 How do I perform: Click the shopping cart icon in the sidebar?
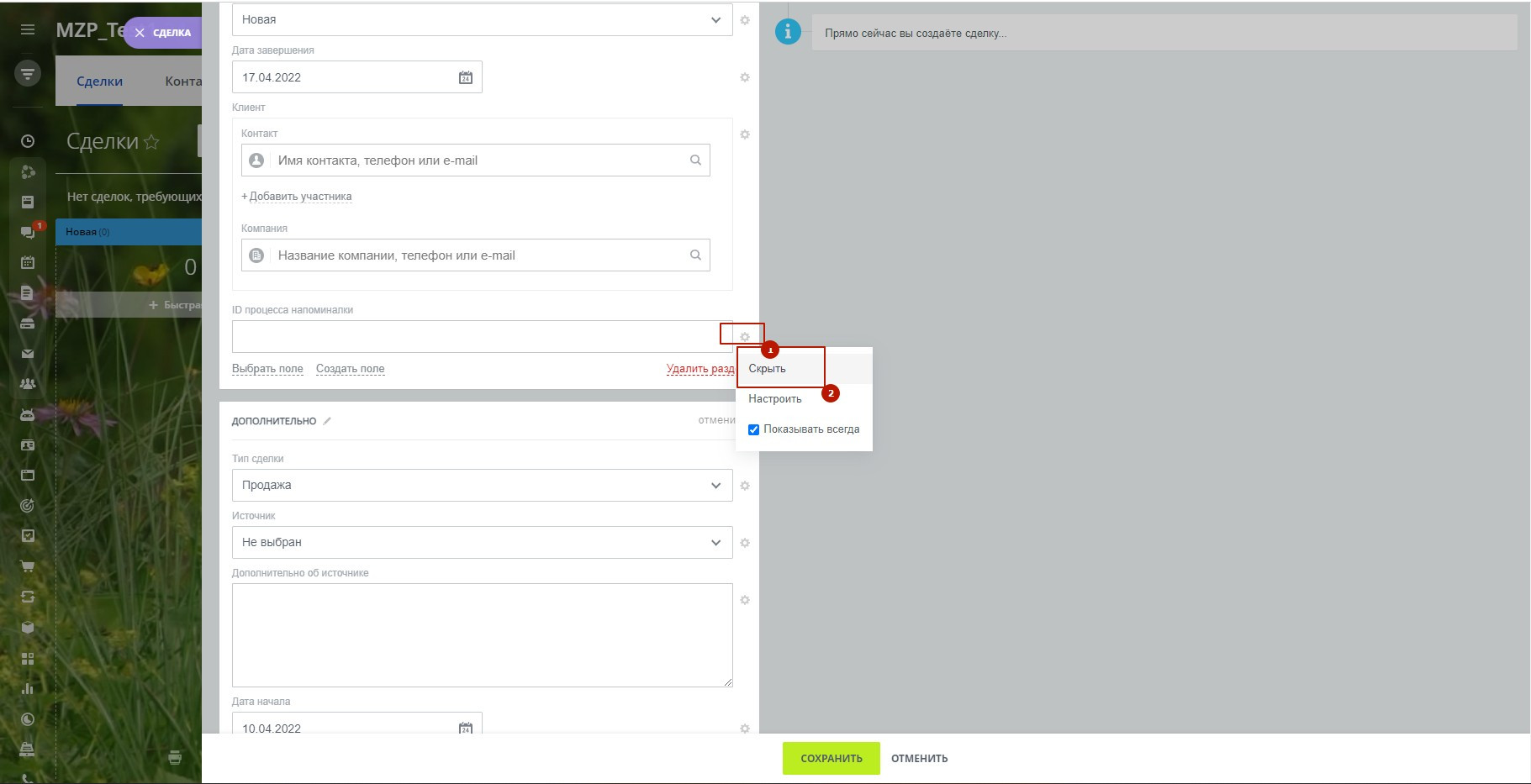tap(28, 566)
